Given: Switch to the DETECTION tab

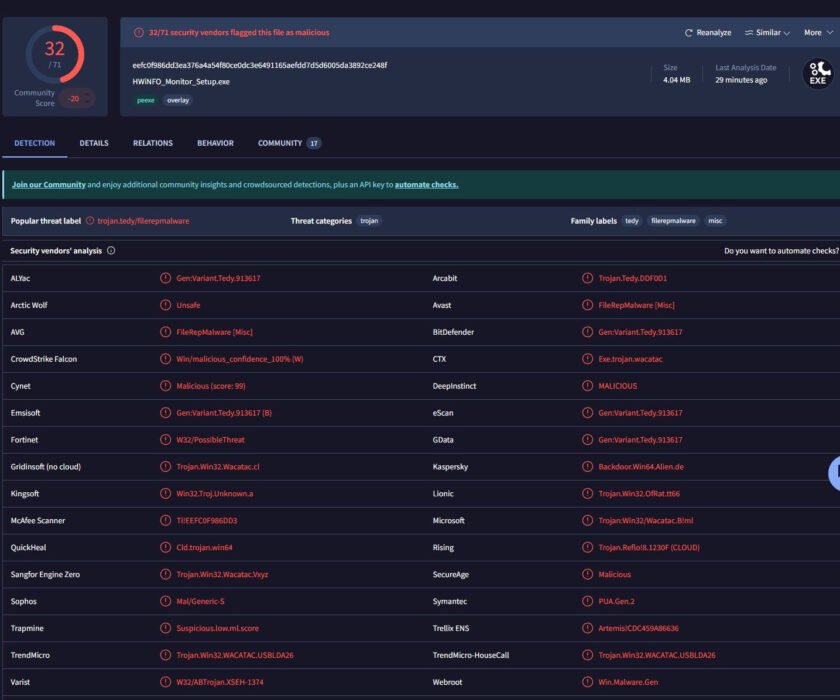Looking at the screenshot, I should [34, 143].
